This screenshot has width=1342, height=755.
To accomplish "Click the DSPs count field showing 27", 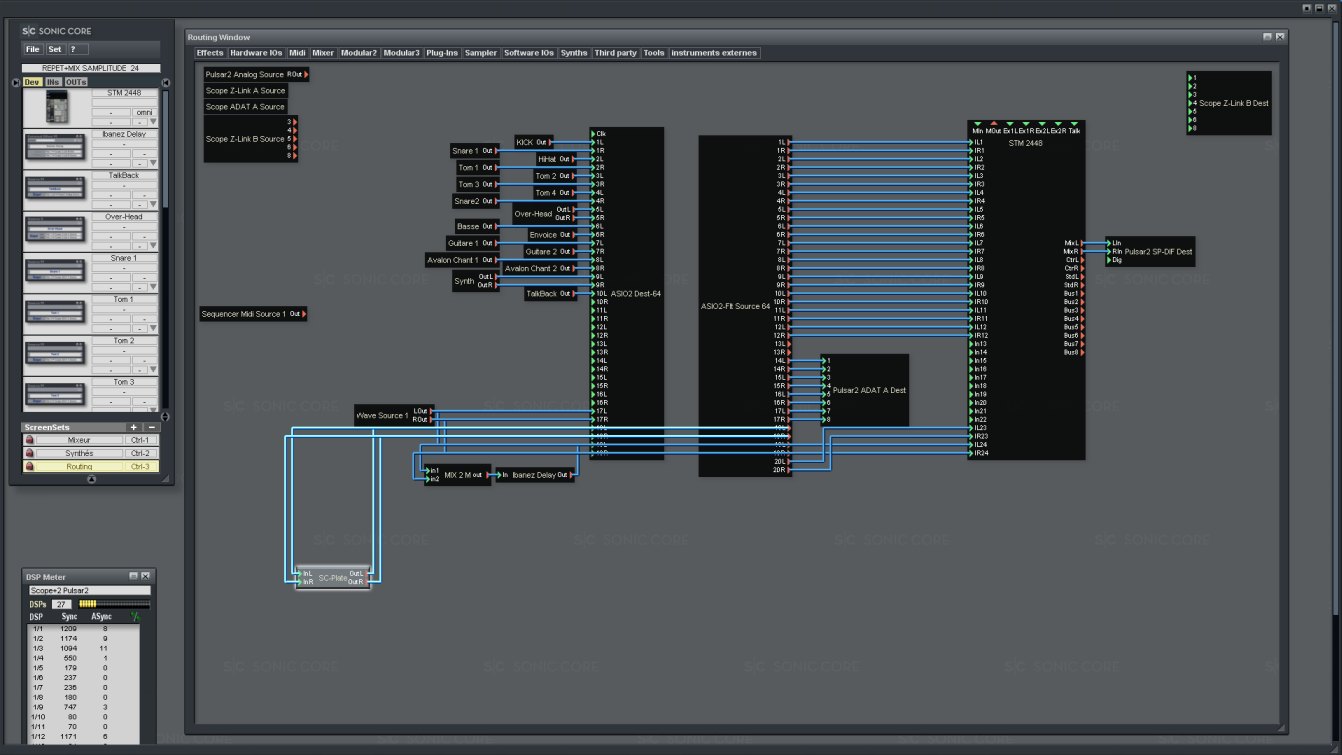I will point(62,604).
